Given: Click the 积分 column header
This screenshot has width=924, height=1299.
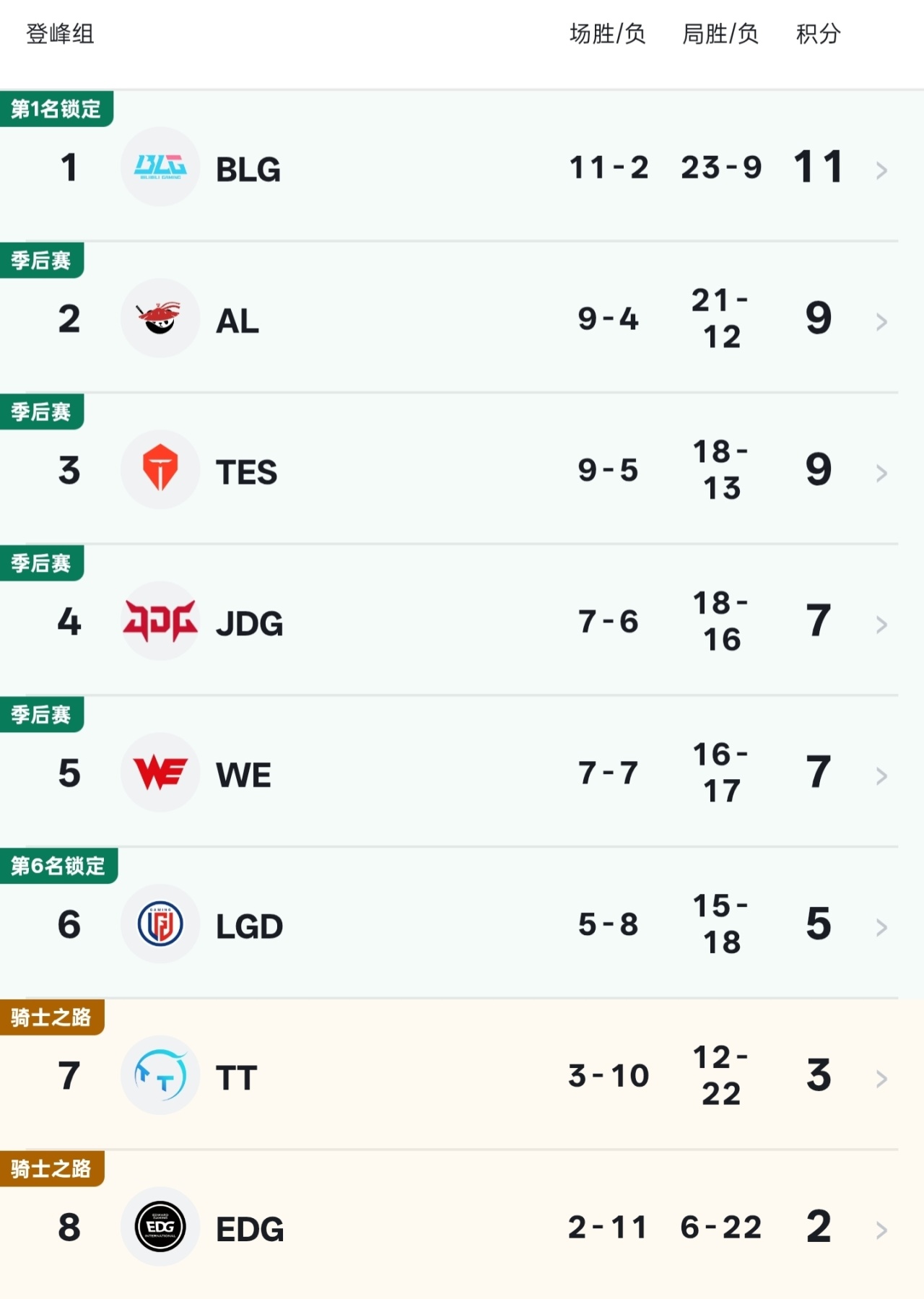Looking at the screenshot, I should click(x=819, y=34).
